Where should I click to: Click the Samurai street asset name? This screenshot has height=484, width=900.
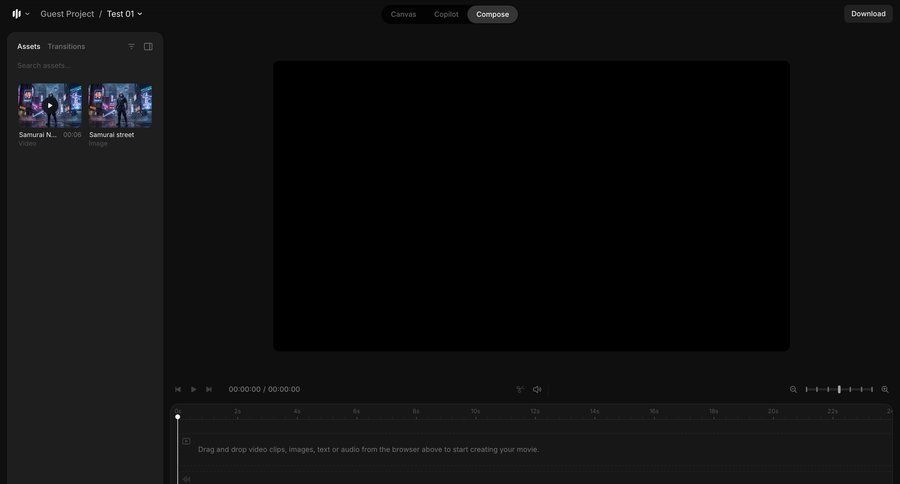(111, 135)
